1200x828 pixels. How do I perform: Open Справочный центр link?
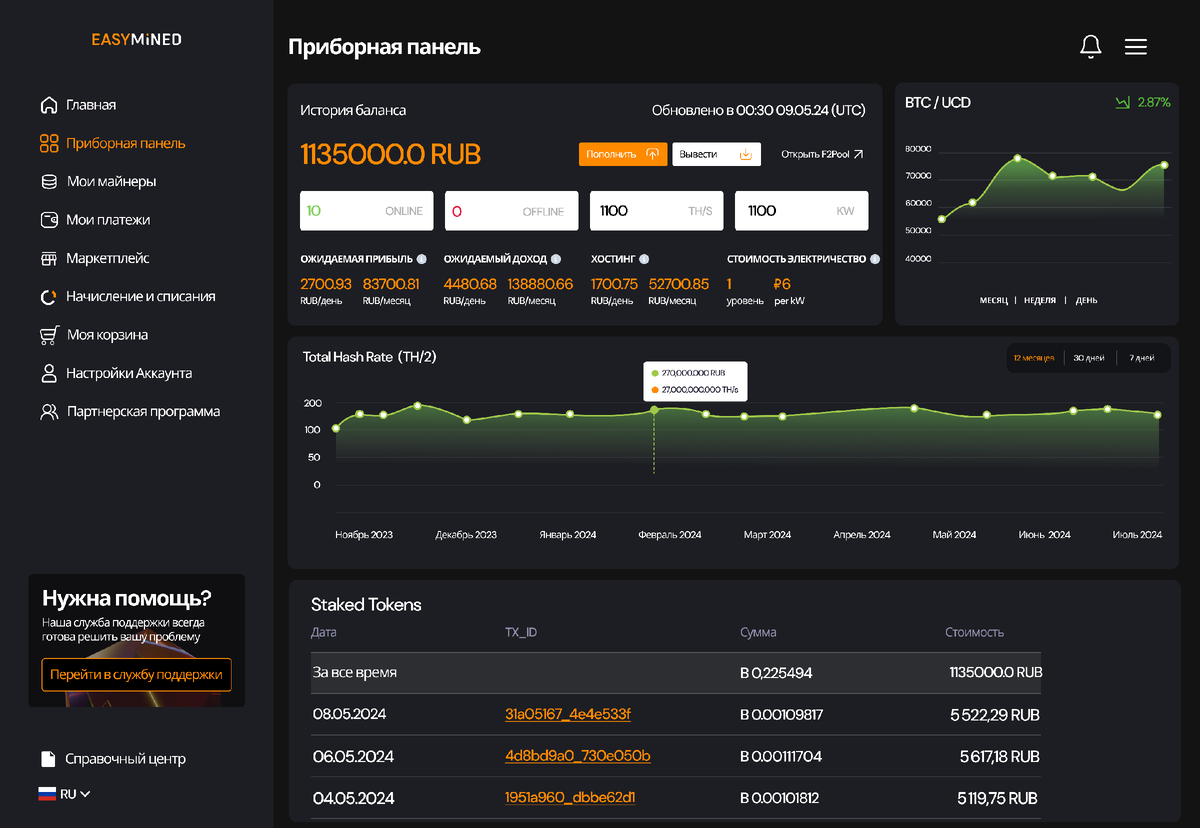click(x=125, y=759)
